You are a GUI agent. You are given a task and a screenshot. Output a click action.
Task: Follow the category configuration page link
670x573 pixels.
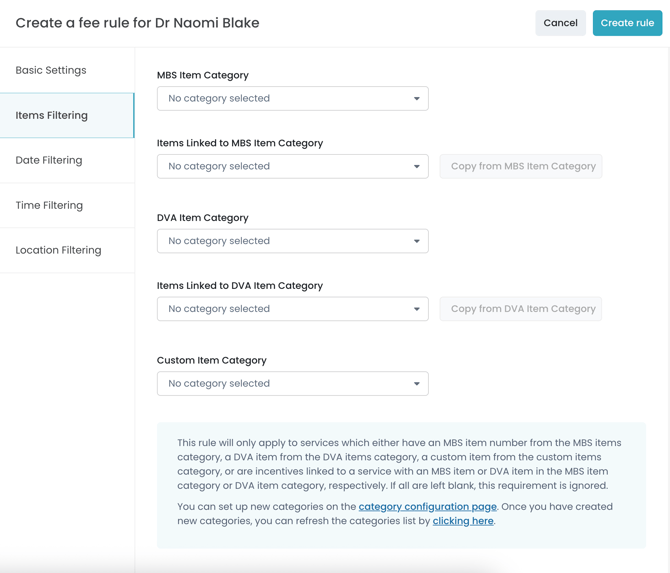click(x=427, y=507)
